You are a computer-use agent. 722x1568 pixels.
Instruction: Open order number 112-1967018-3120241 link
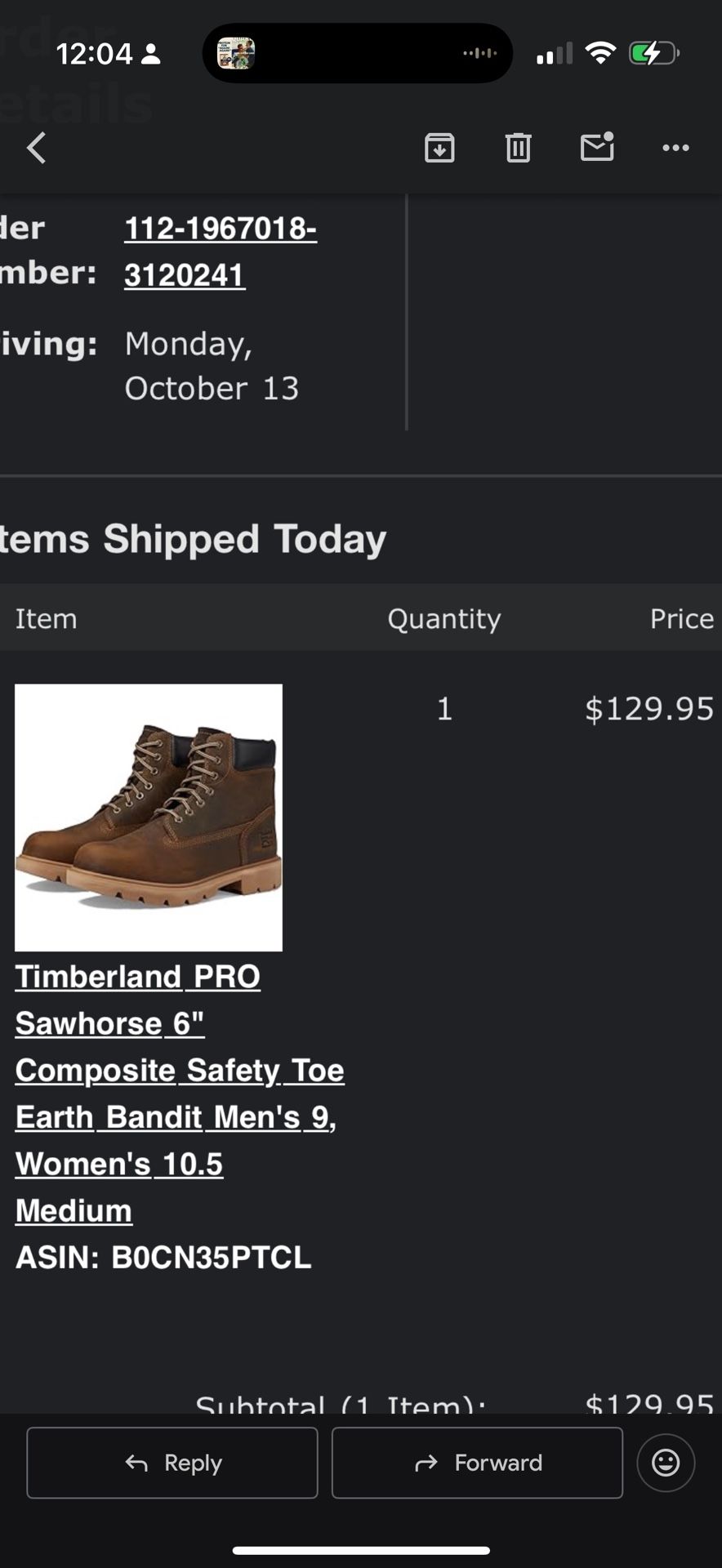pos(220,252)
